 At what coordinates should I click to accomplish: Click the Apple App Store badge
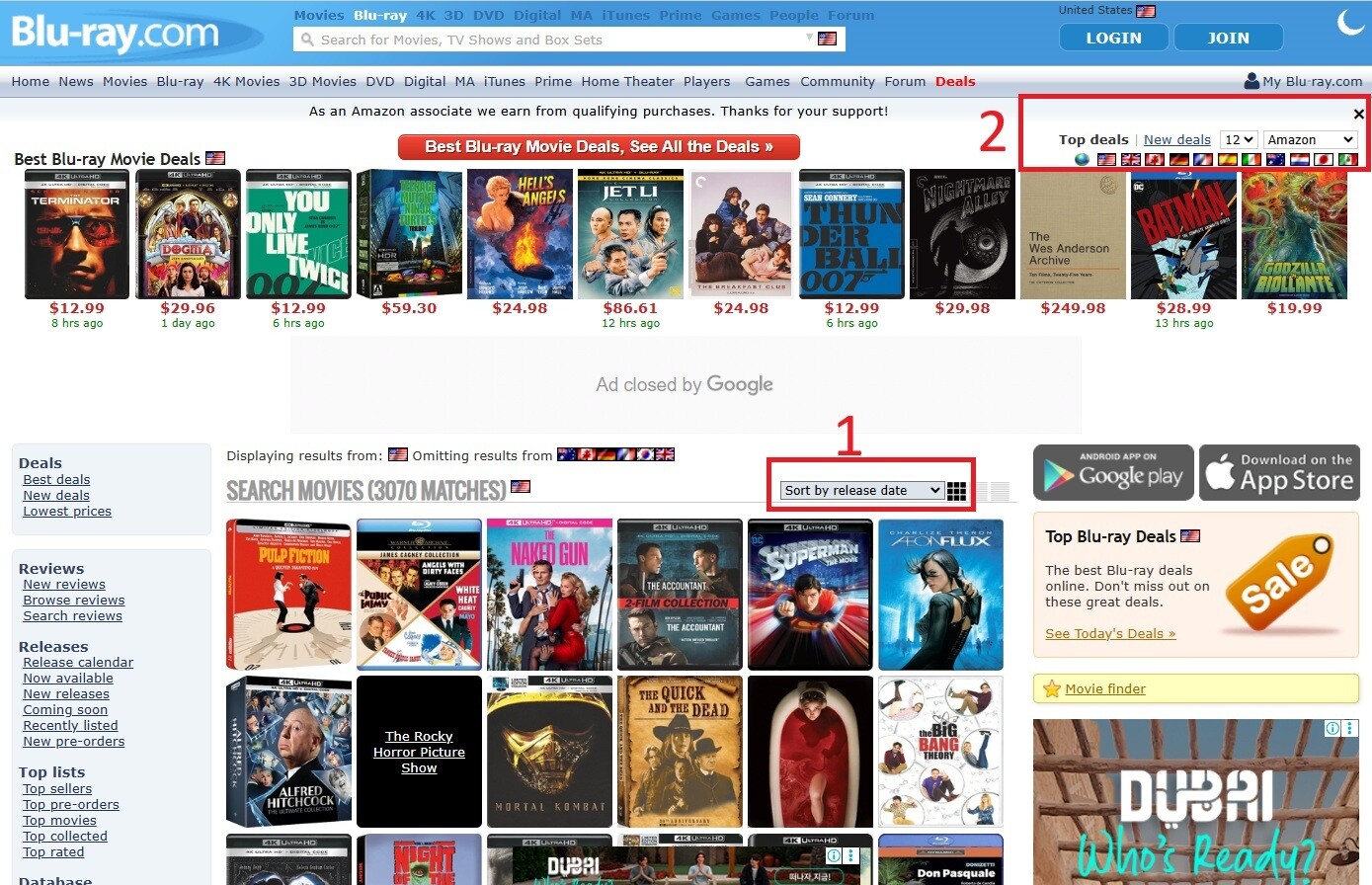click(1279, 473)
